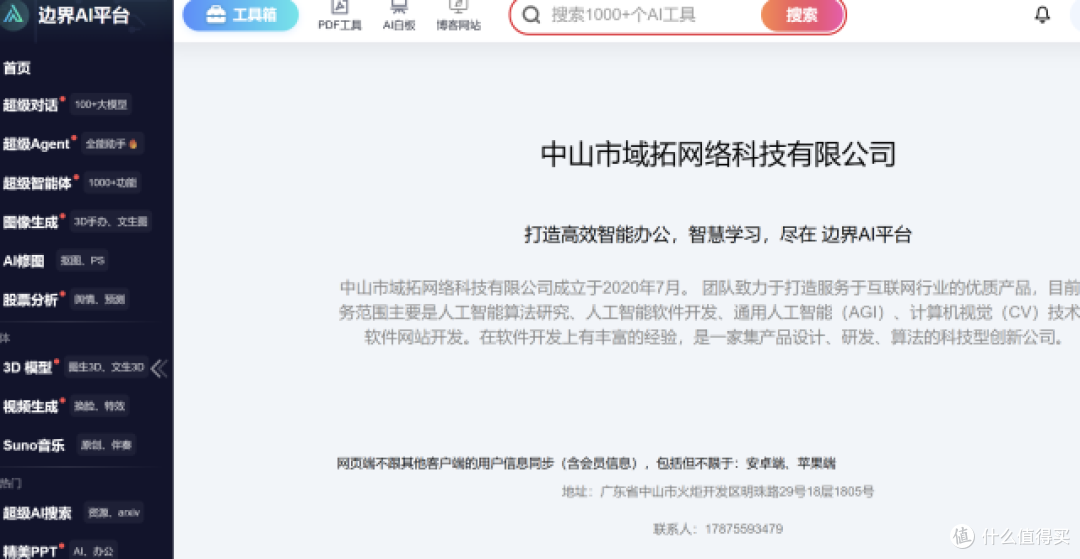Click the 换脸、特效 tag
Viewport: 1080px width, 559px height.
click(100, 406)
